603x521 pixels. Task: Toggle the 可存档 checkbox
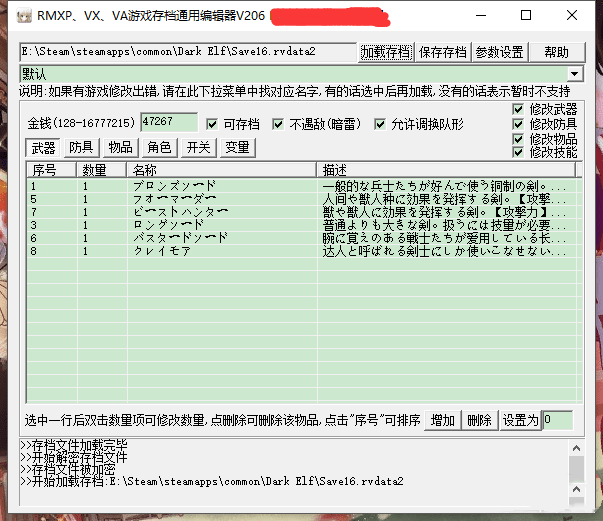click(212, 124)
